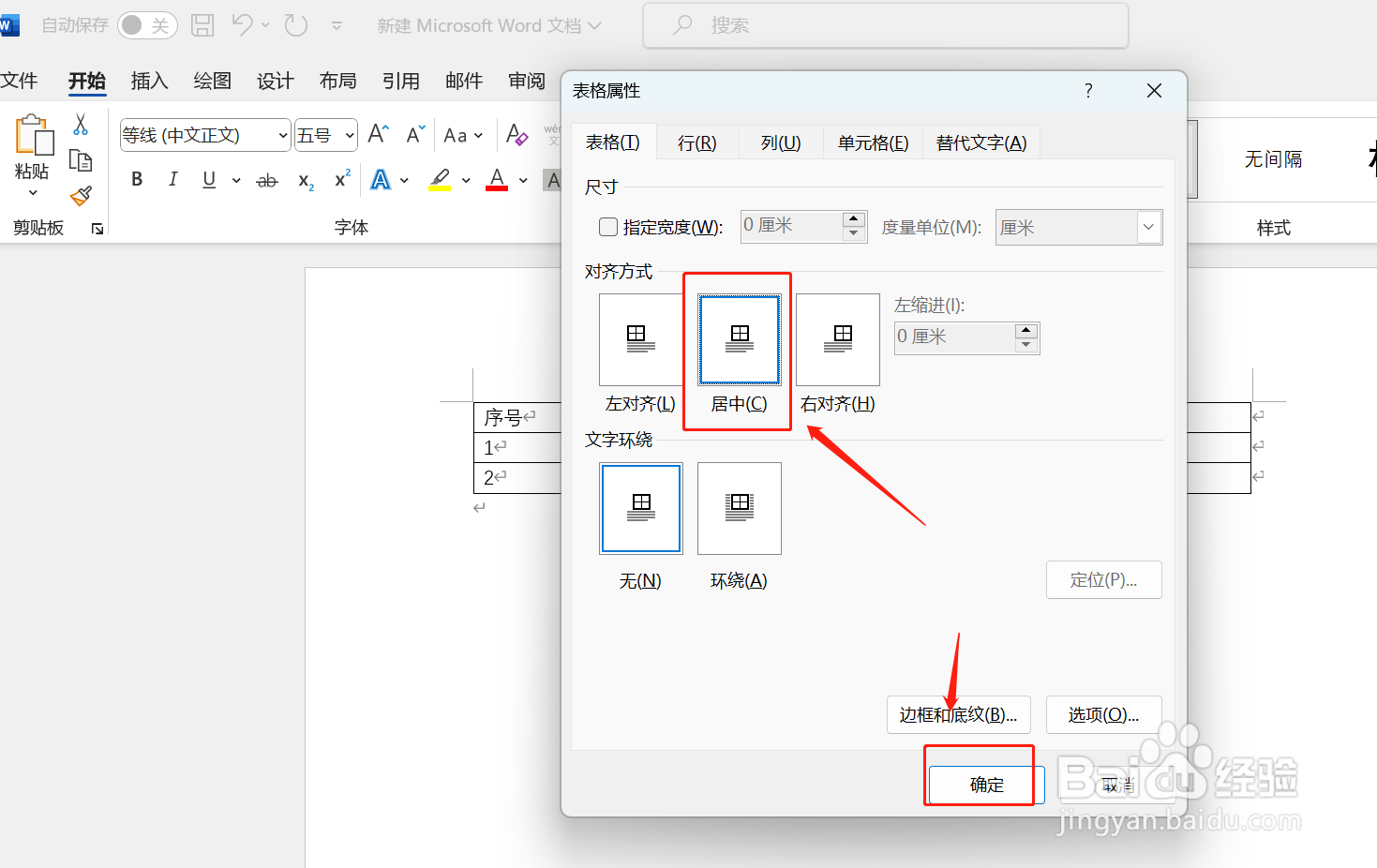Expand the font name dropdown
1377x868 pixels.
284,134
